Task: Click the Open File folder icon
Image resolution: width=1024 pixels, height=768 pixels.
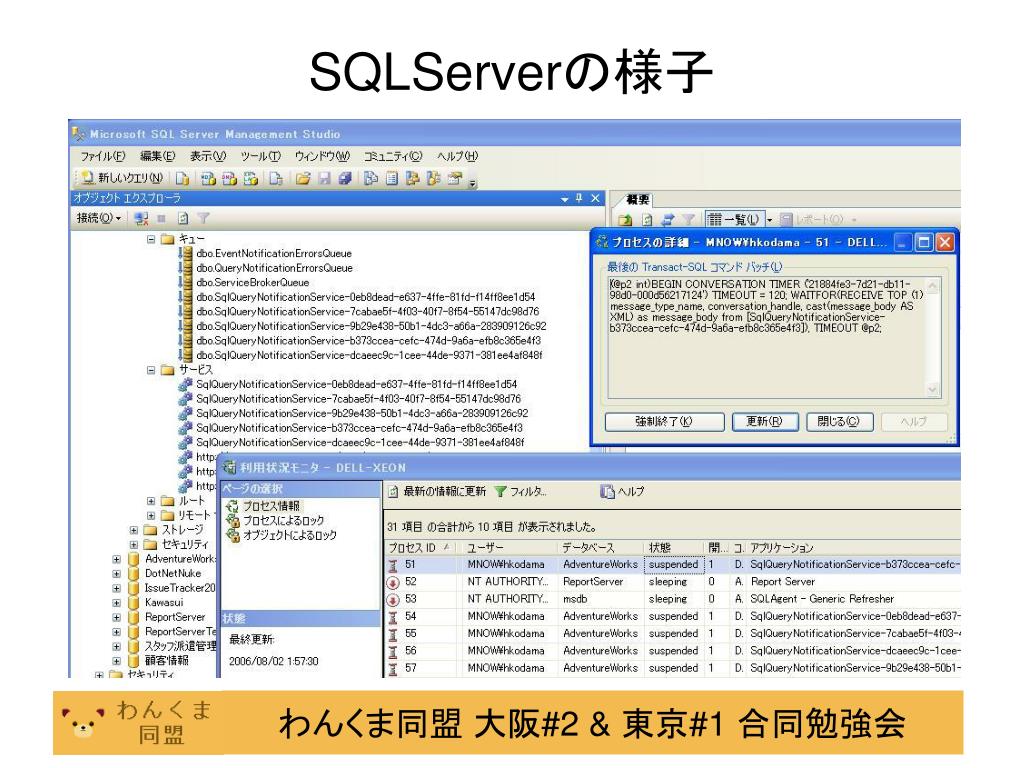Action: [302, 178]
